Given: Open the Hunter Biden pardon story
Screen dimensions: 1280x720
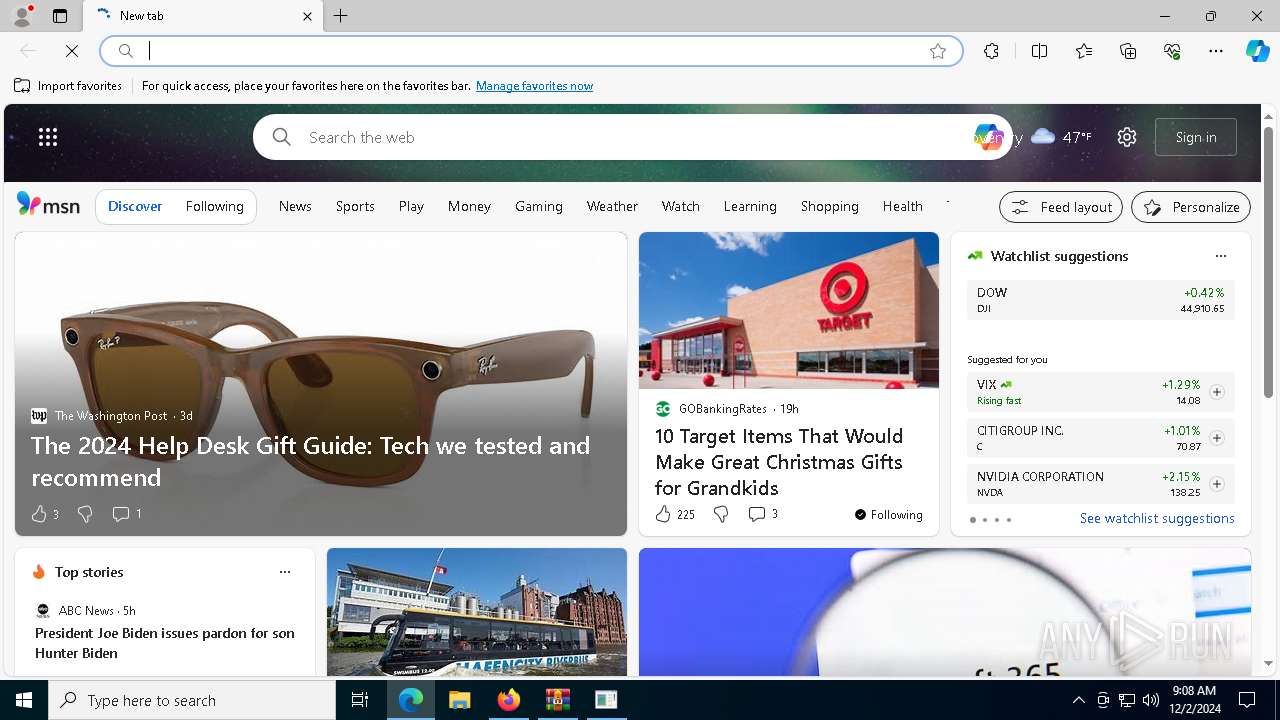Looking at the screenshot, I should coord(165,643).
